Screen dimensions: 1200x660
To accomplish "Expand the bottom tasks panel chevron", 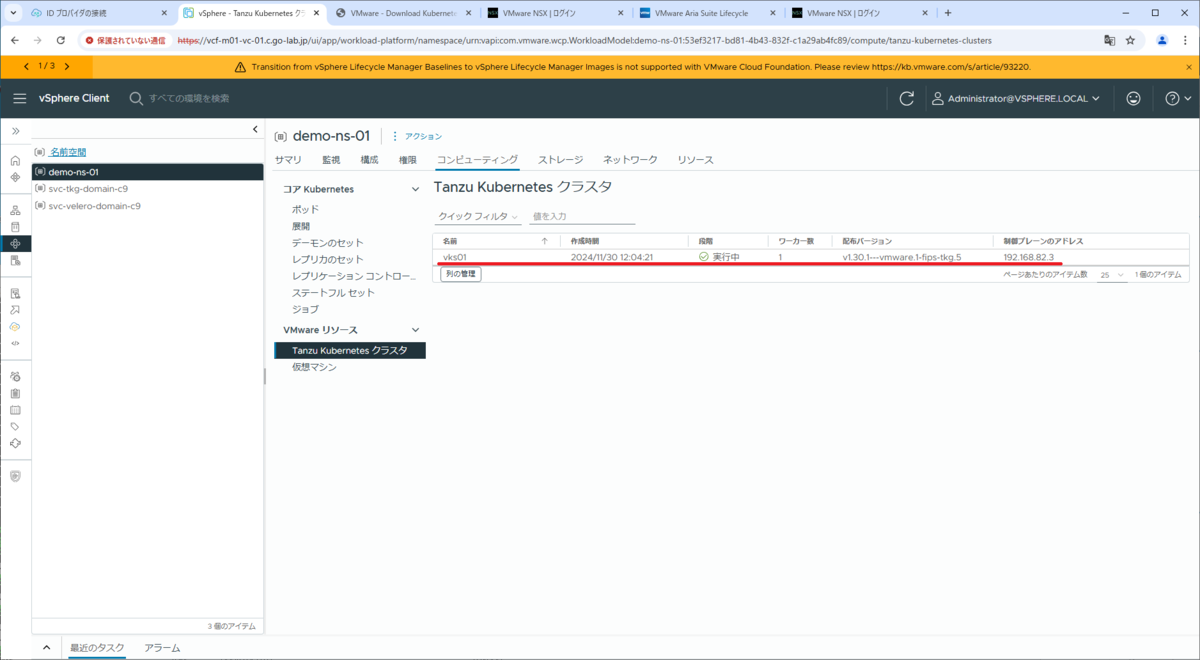I will [x=47, y=648].
